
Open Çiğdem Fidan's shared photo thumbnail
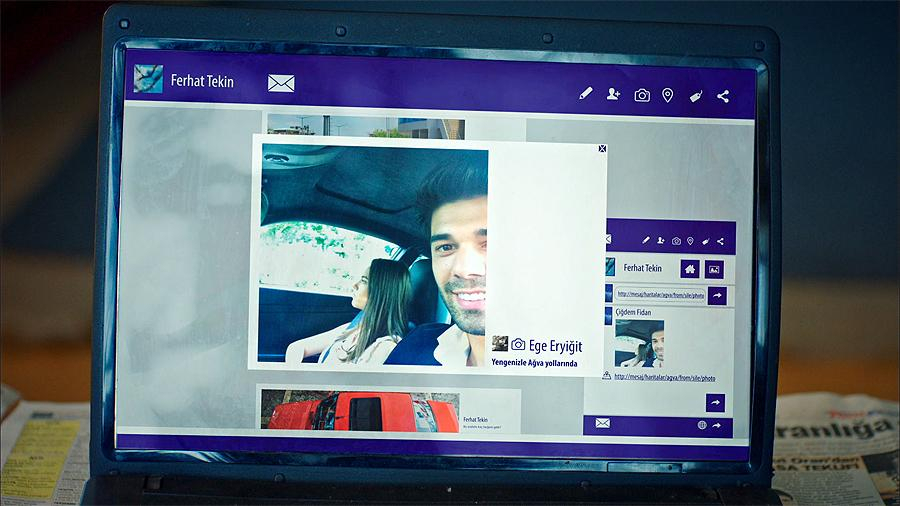click(x=639, y=343)
